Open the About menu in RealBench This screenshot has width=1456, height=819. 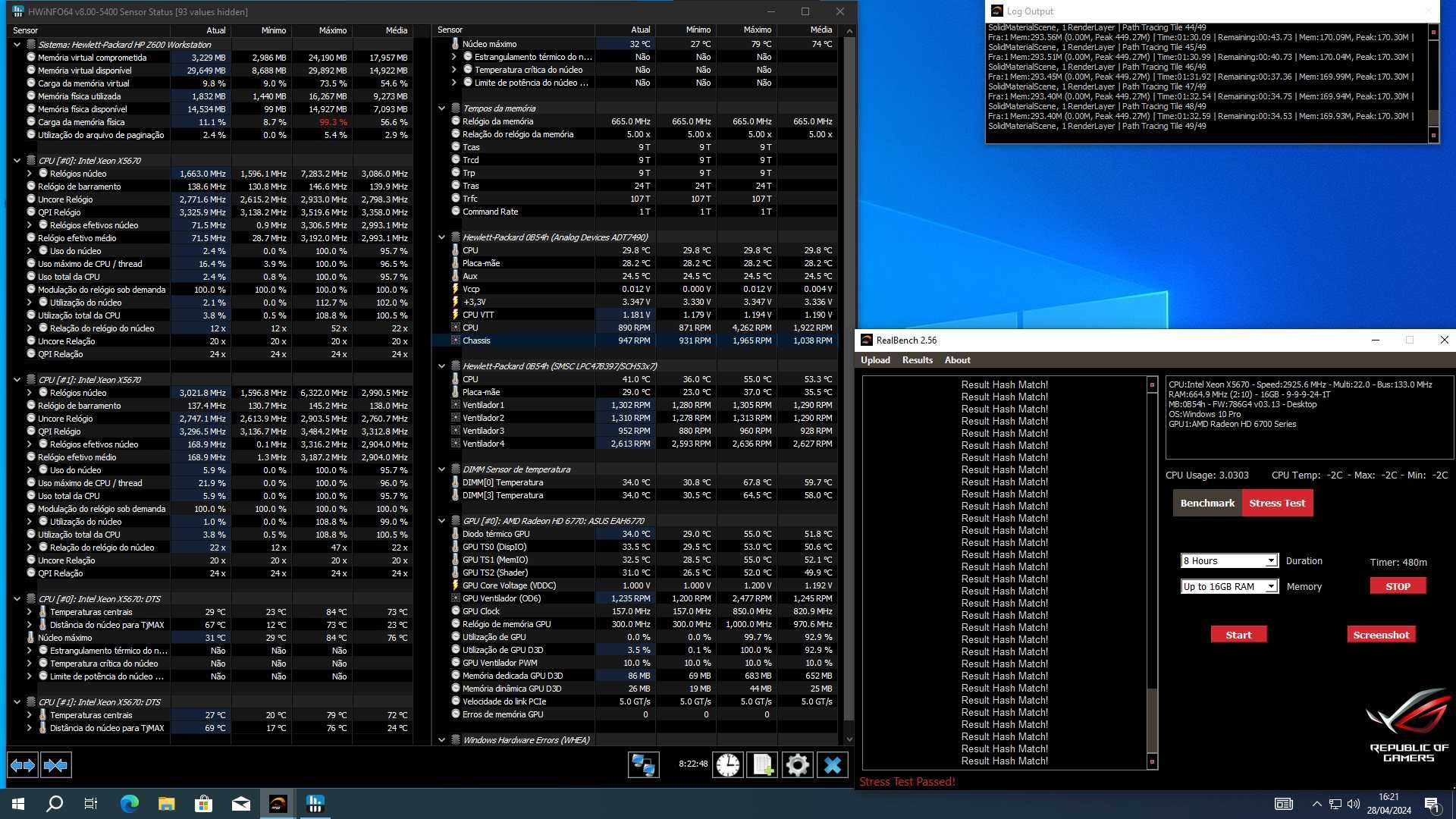(x=957, y=360)
